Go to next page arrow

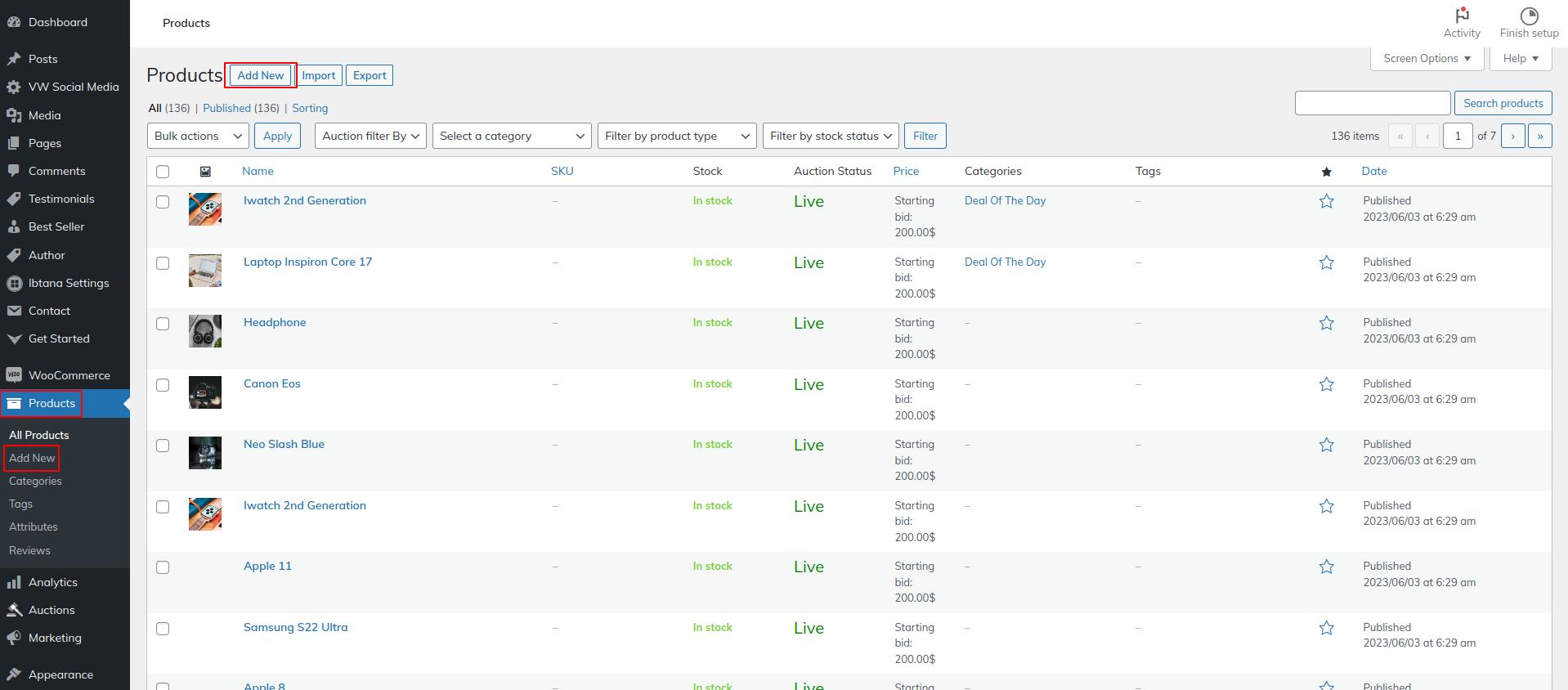[1512, 137]
